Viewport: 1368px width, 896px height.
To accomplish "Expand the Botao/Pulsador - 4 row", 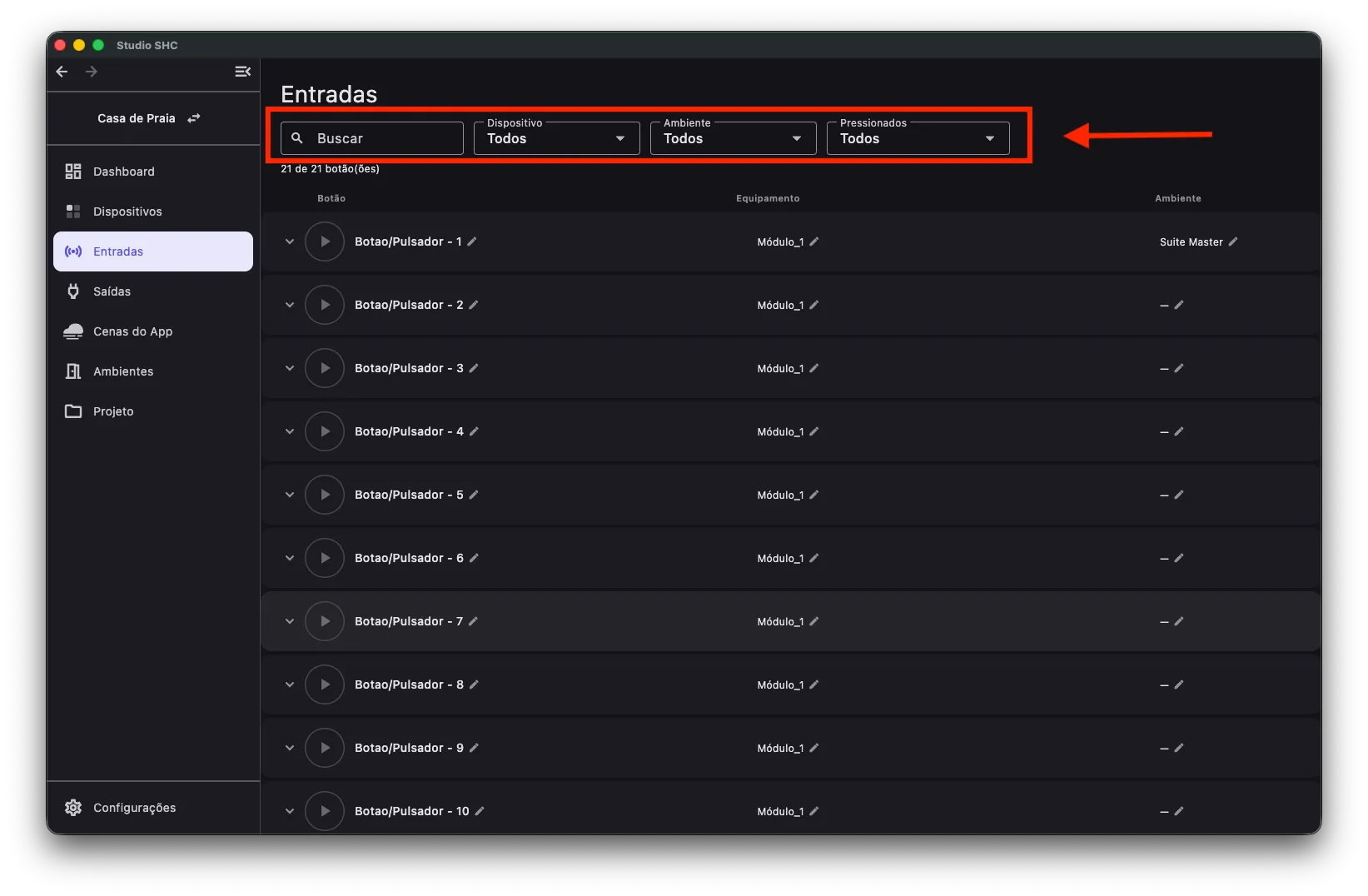I will coord(290,431).
